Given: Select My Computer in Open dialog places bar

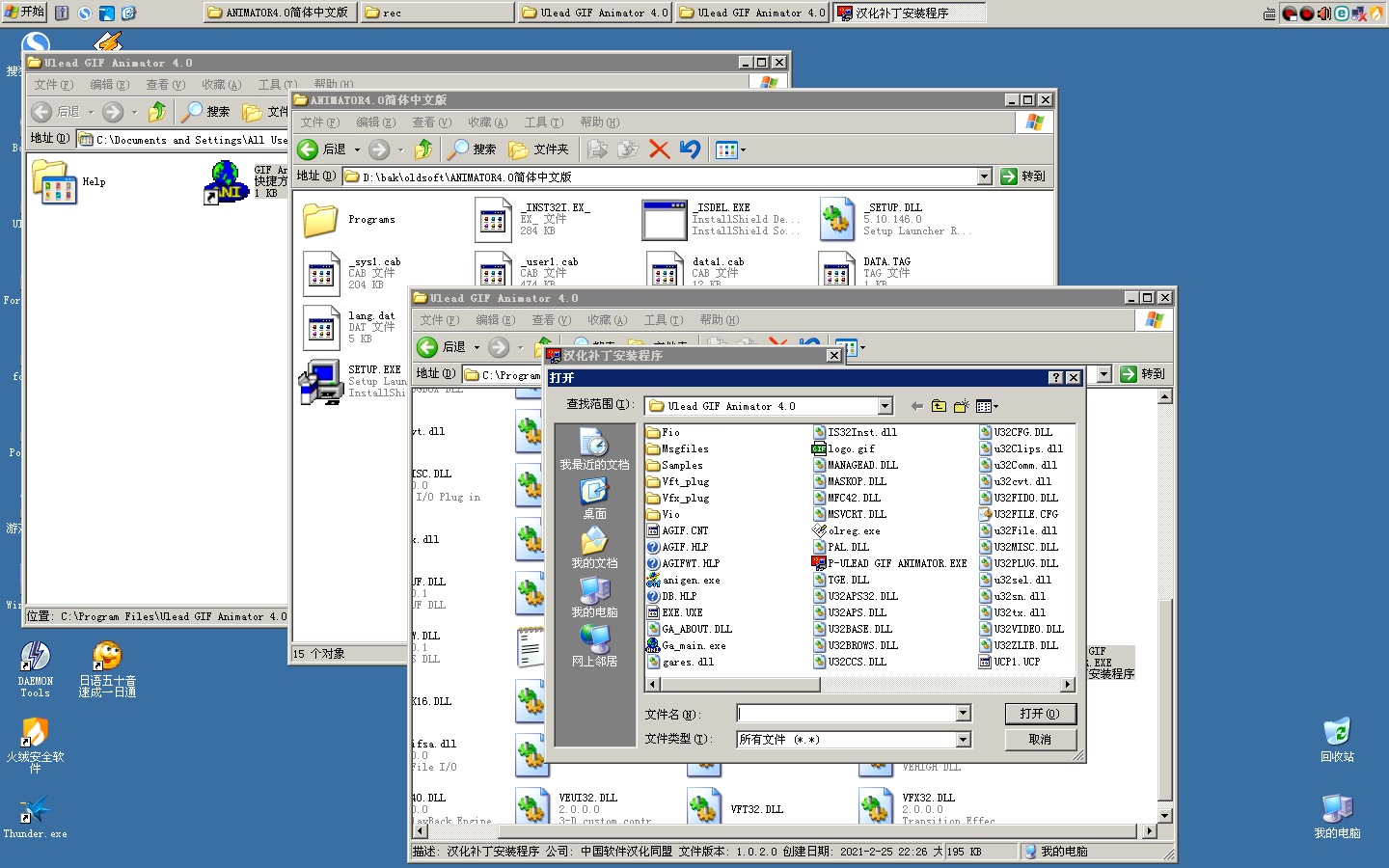Looking at the screenshot, I should tap(594, 598).
